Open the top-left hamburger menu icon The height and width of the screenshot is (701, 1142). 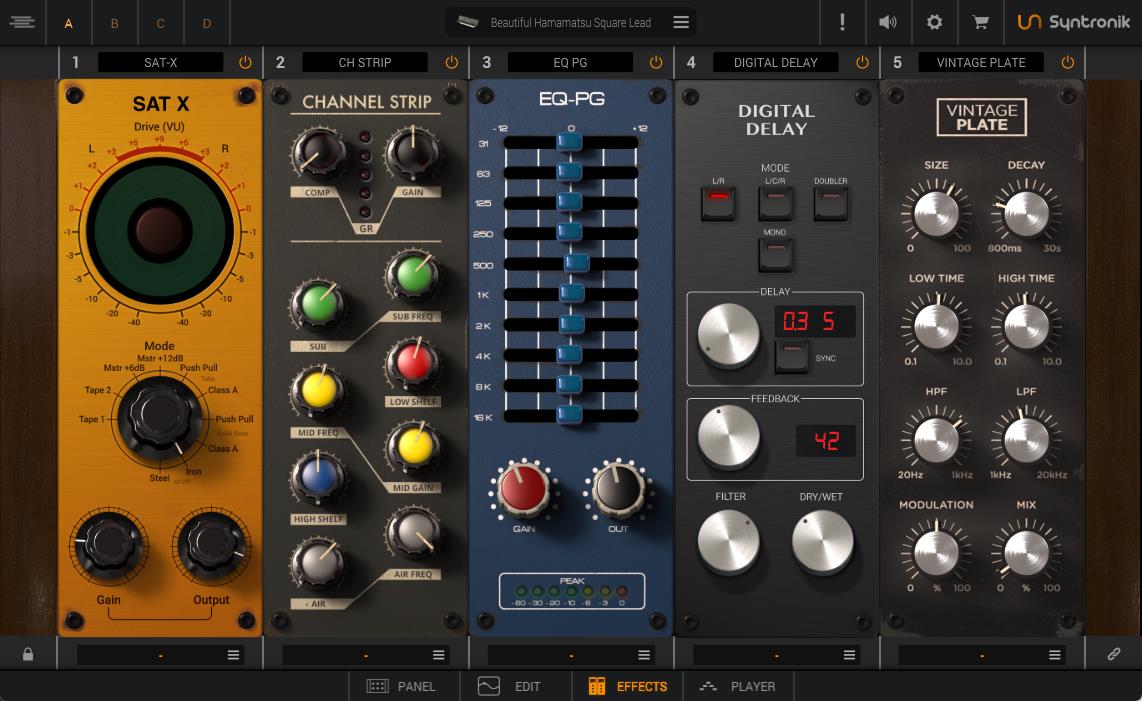point(22,22)
